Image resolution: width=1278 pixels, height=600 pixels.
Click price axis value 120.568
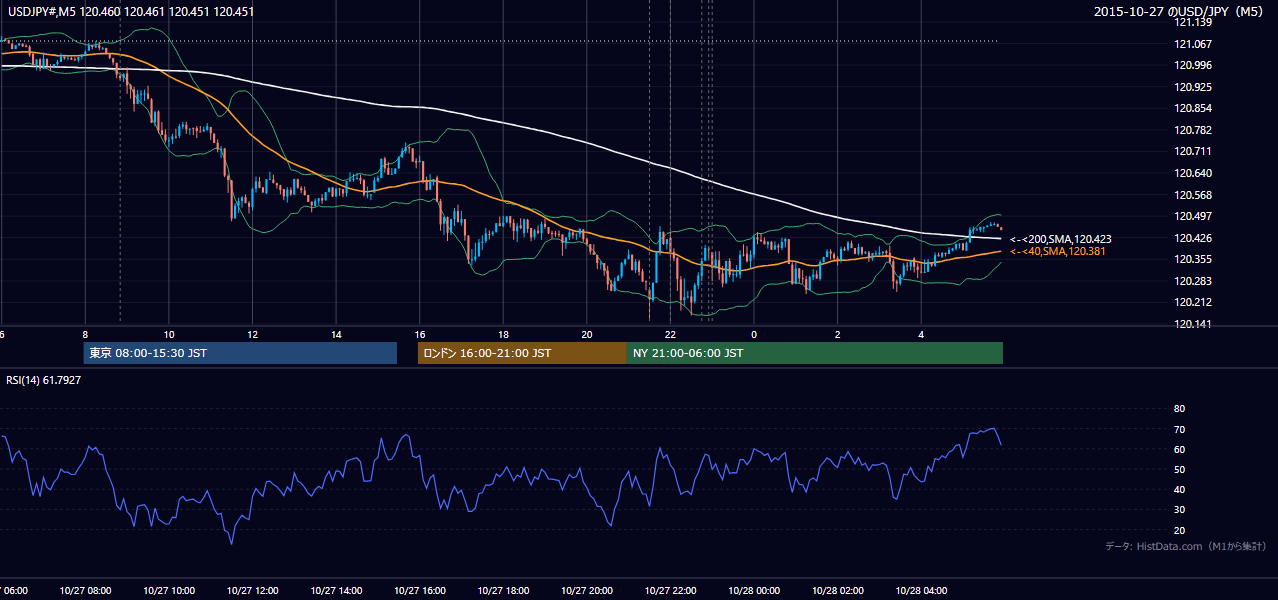pos(1192,195)
